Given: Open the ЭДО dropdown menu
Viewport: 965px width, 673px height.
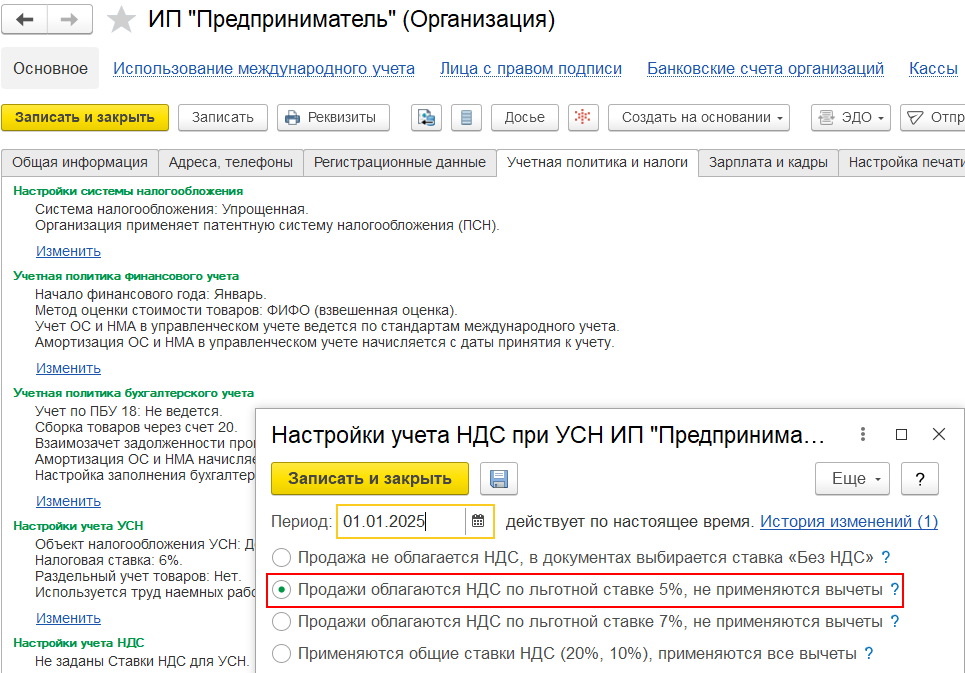Looking at the screenshot, I should pos(851,117).
